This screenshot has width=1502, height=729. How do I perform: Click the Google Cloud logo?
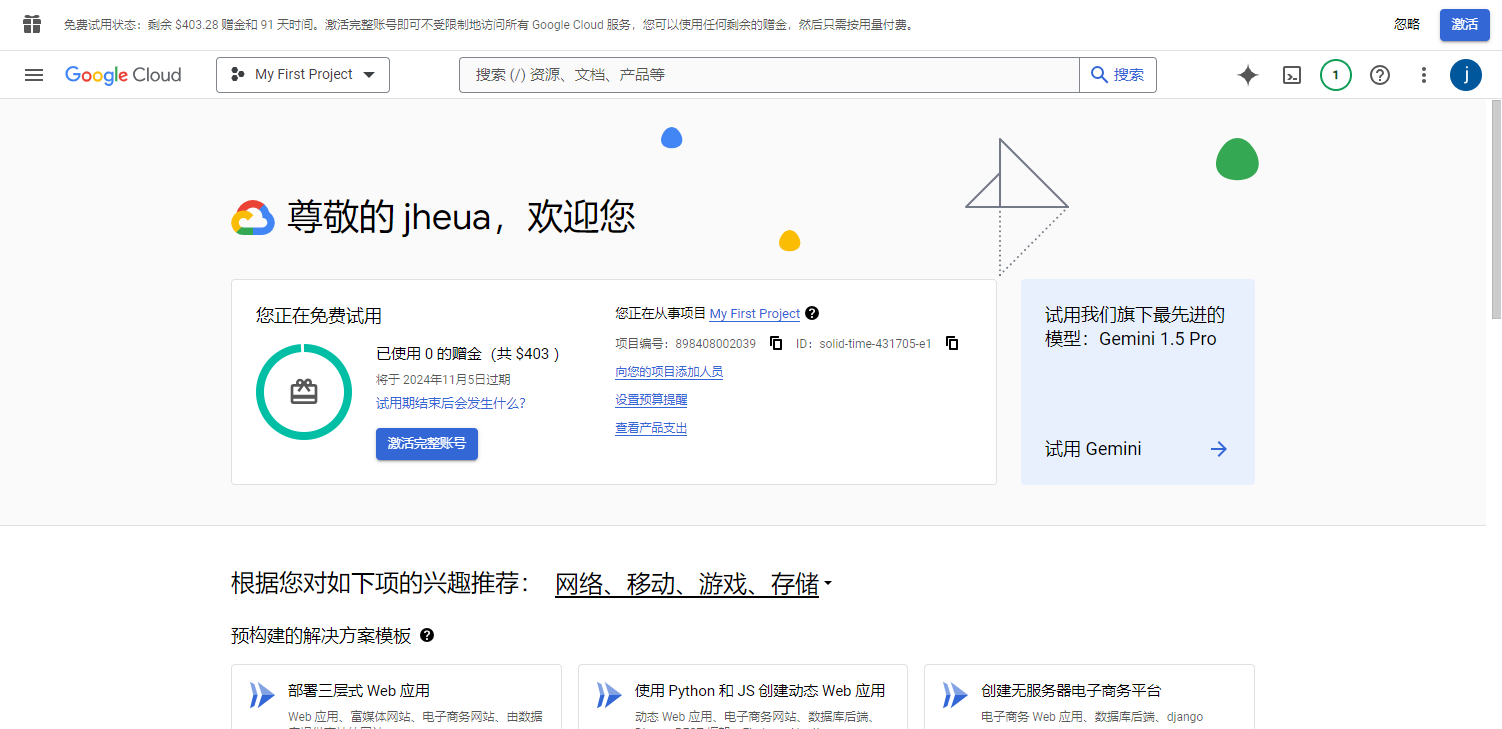point(123,74)
